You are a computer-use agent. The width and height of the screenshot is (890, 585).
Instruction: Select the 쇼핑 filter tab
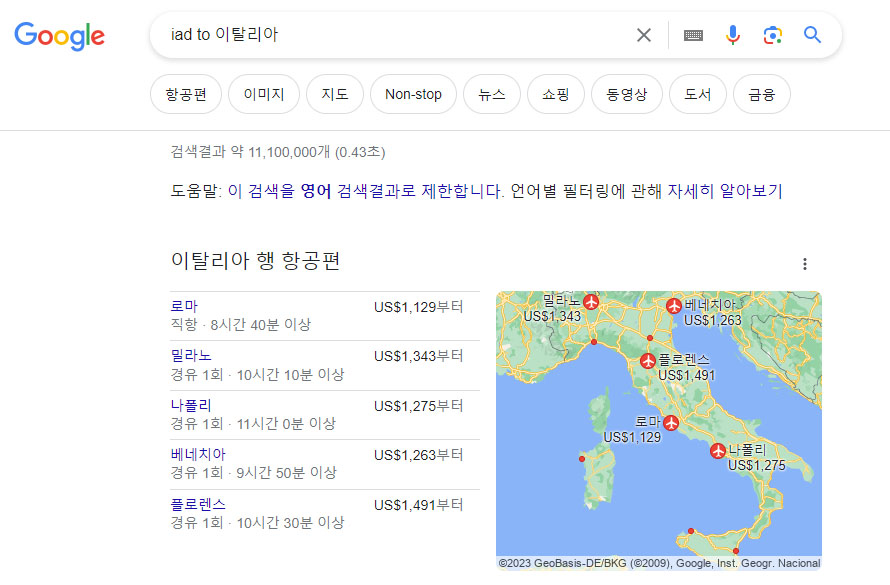coord(556,94)
